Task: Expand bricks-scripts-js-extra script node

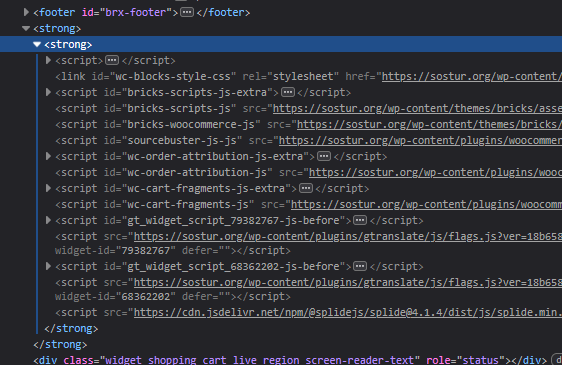Action: (x=48, y=92)
